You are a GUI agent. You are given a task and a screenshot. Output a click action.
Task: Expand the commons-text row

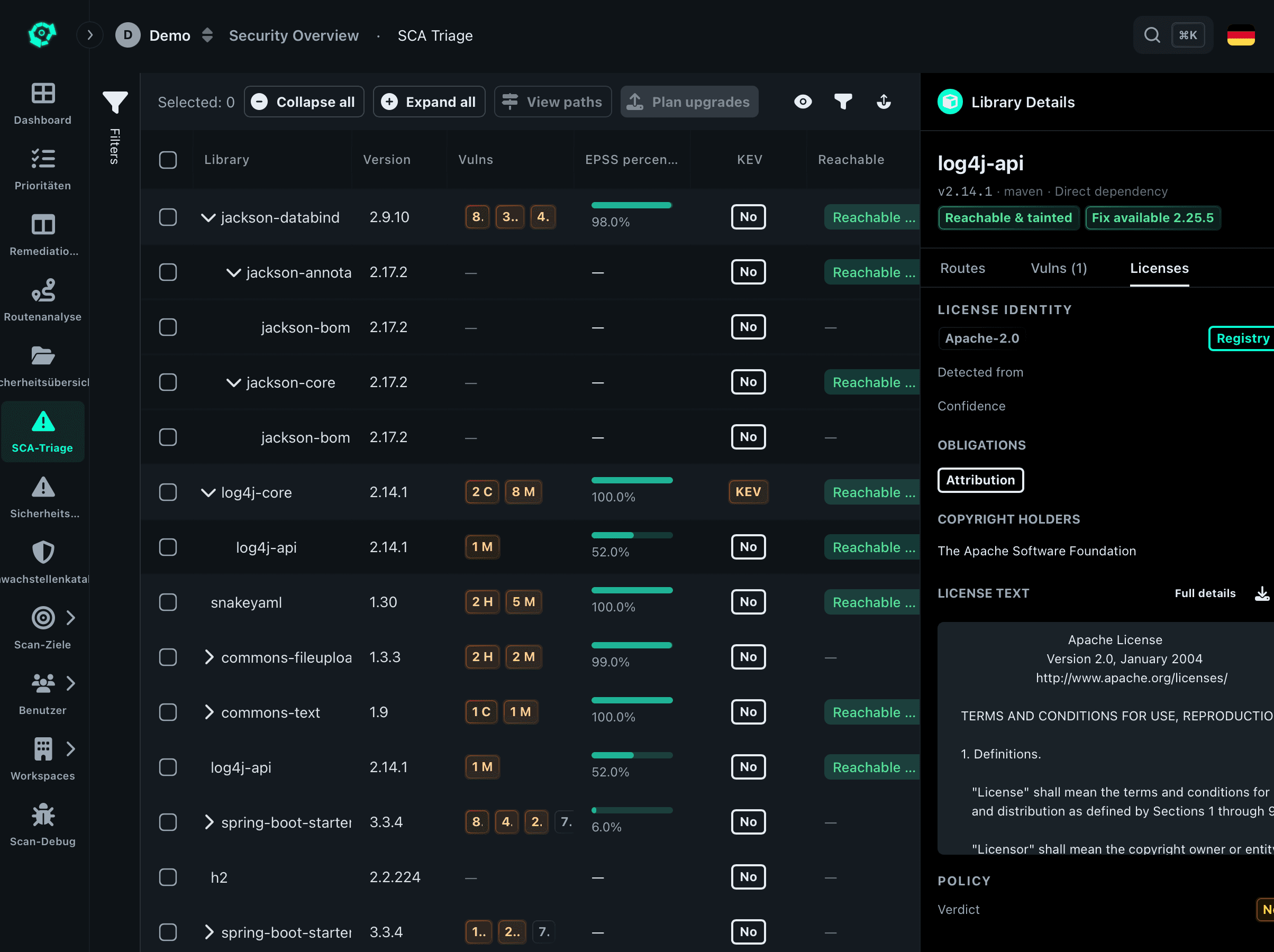point(209,712)
